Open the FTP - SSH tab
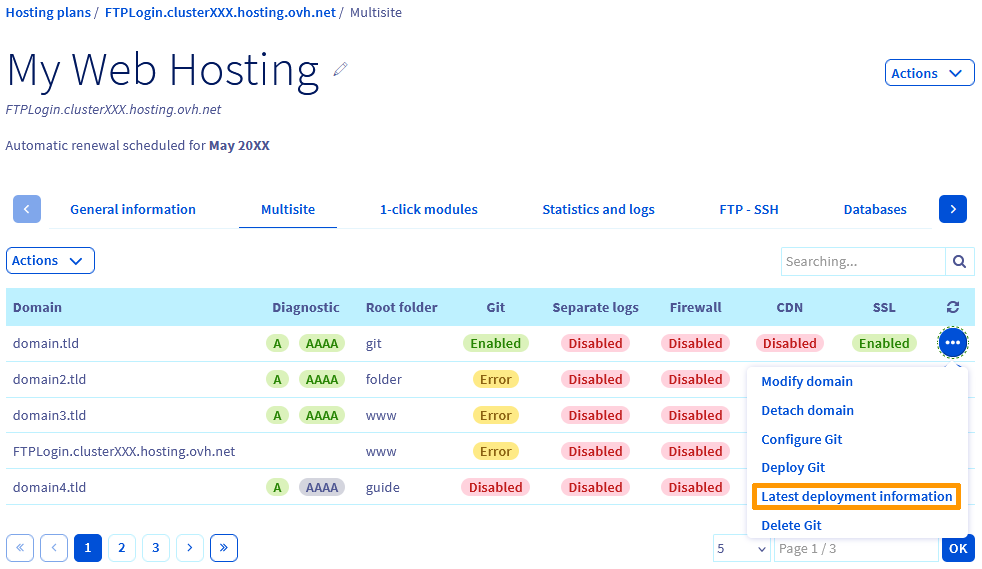Image resolution: width=982 pixels, height=569 pixels. pyautogui.click(x=748, y=210)
